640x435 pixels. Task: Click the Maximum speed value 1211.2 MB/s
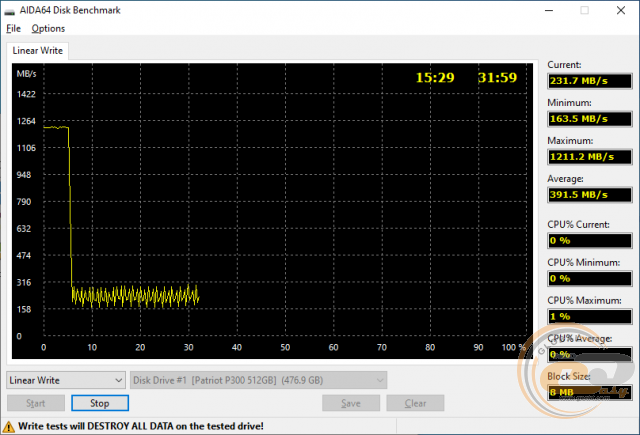[x=589, y=157]
